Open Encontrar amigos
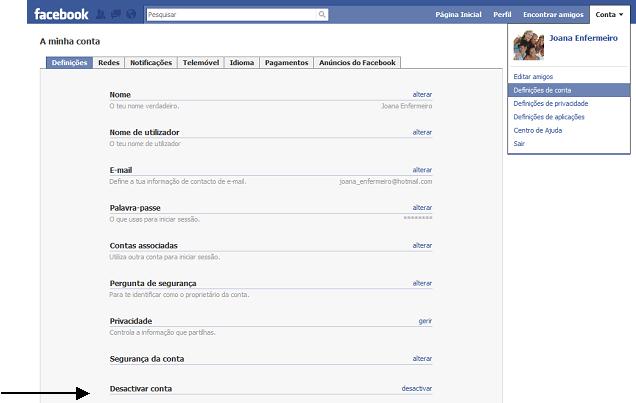The height and width of the screenshot is (403, 636). click(x=553, y=15)
